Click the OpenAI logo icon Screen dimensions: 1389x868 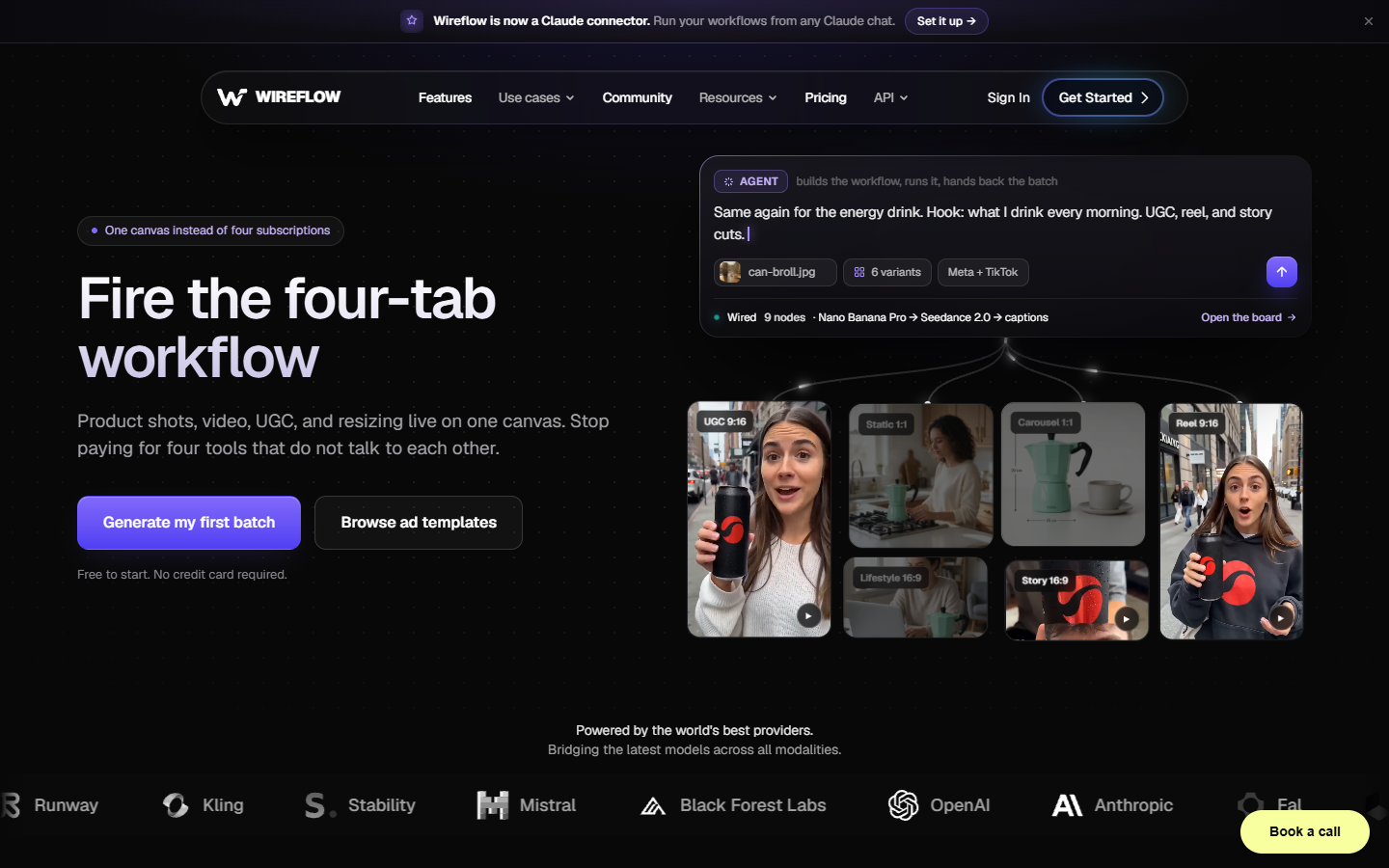(x=903, y=805)
